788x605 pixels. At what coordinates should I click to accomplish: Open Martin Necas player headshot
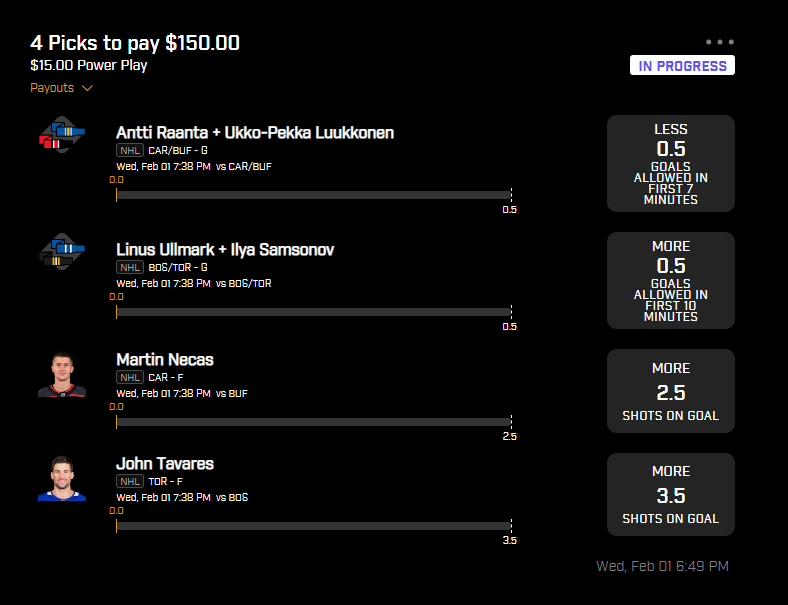[x=62, y=375]
